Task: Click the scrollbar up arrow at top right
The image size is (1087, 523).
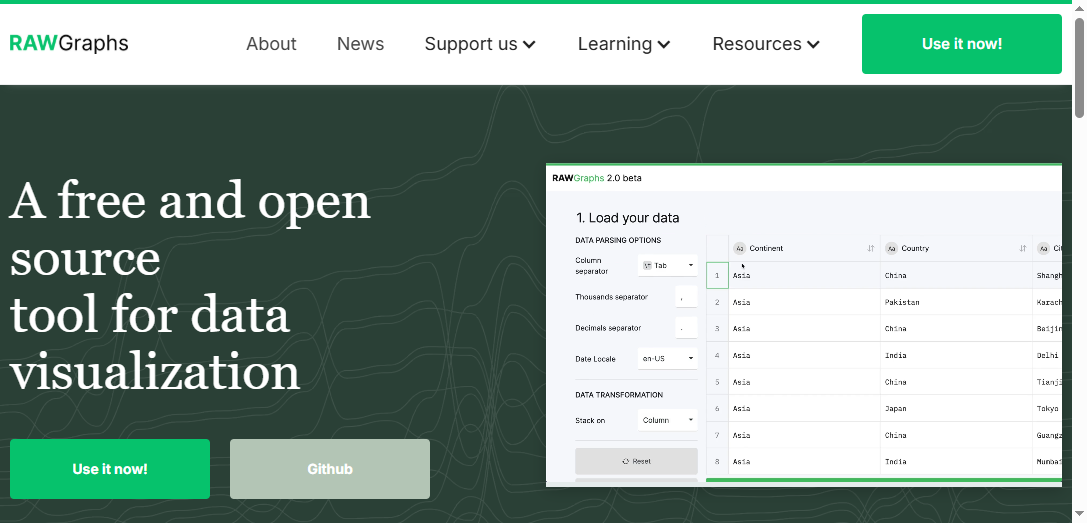Action: click(1079, 8)
